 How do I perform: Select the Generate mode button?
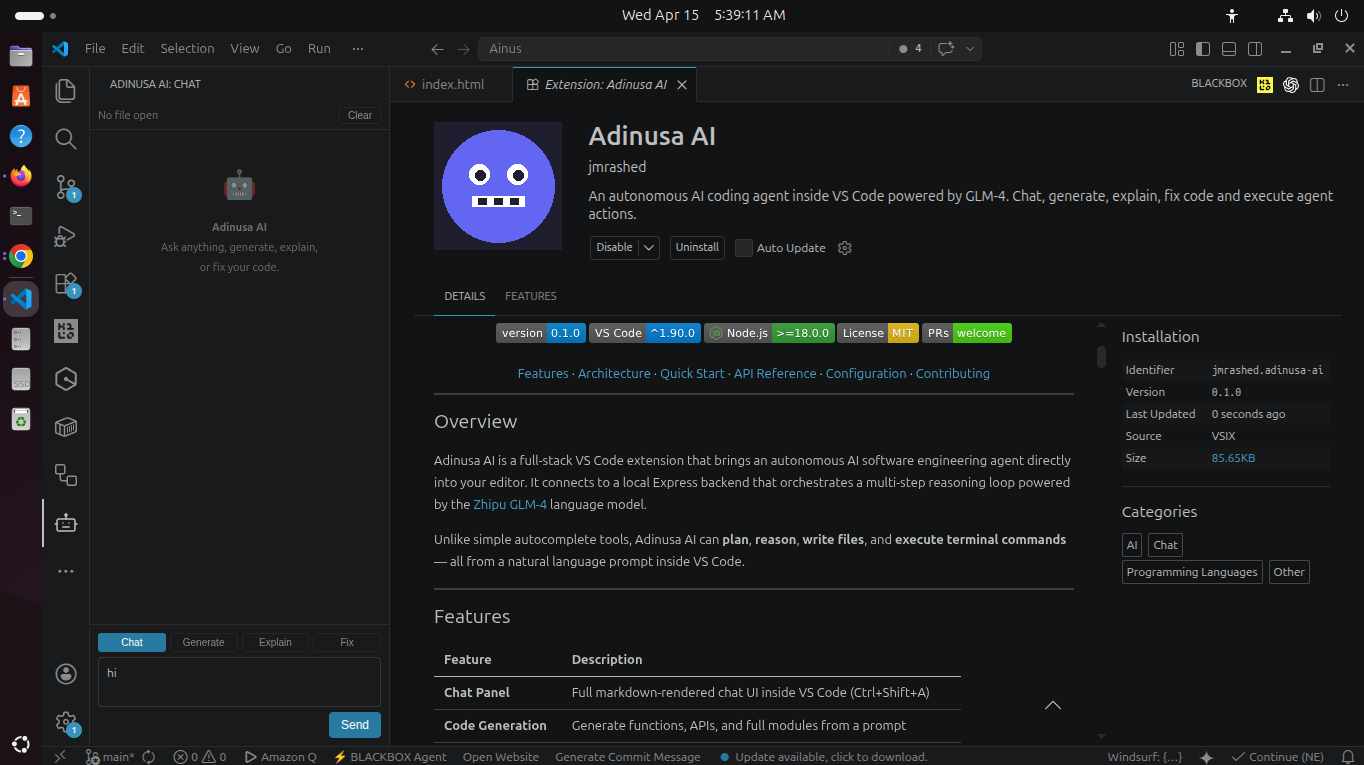tap(203, 642)
